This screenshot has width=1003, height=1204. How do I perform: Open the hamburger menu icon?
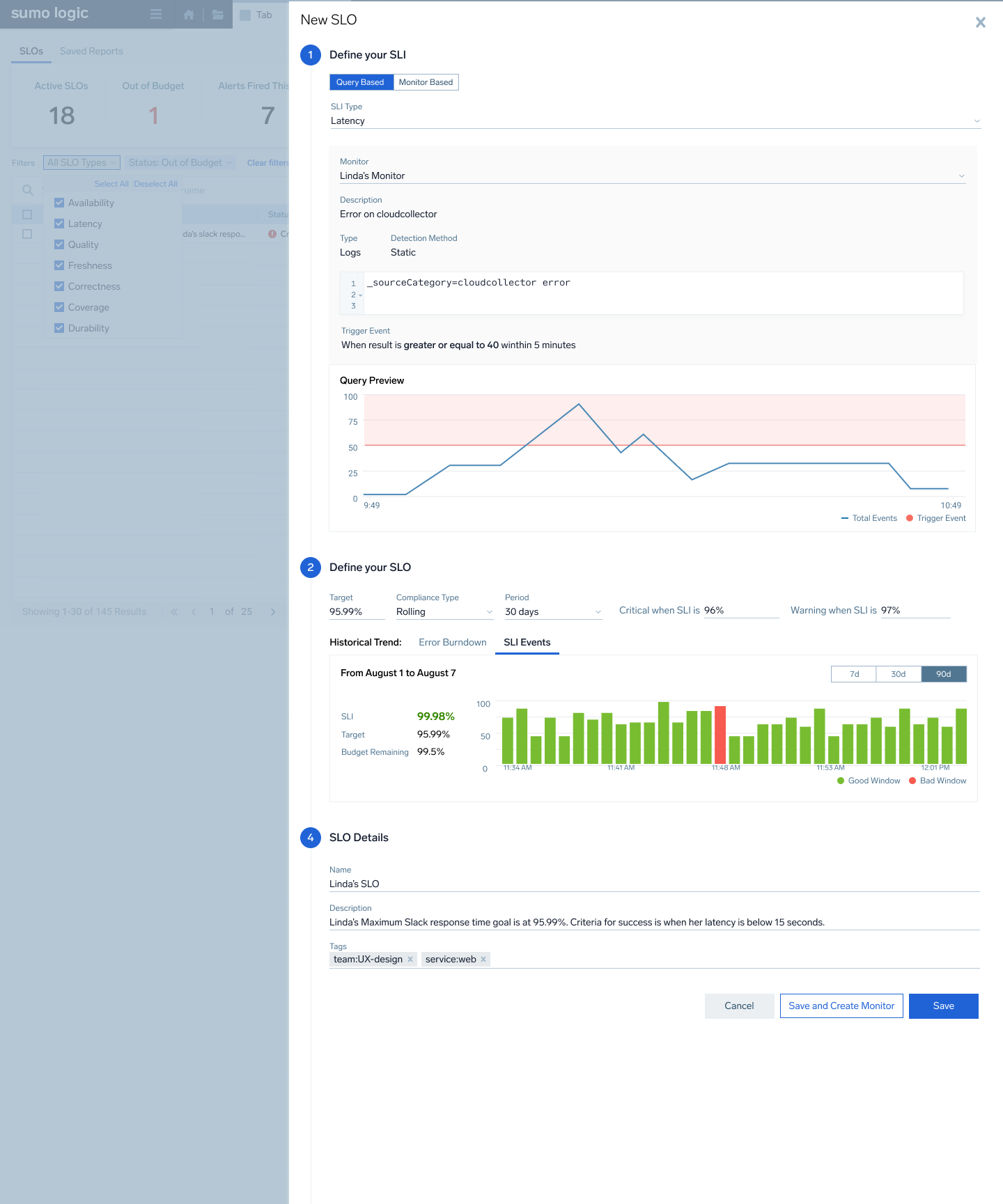coord(156,15)
